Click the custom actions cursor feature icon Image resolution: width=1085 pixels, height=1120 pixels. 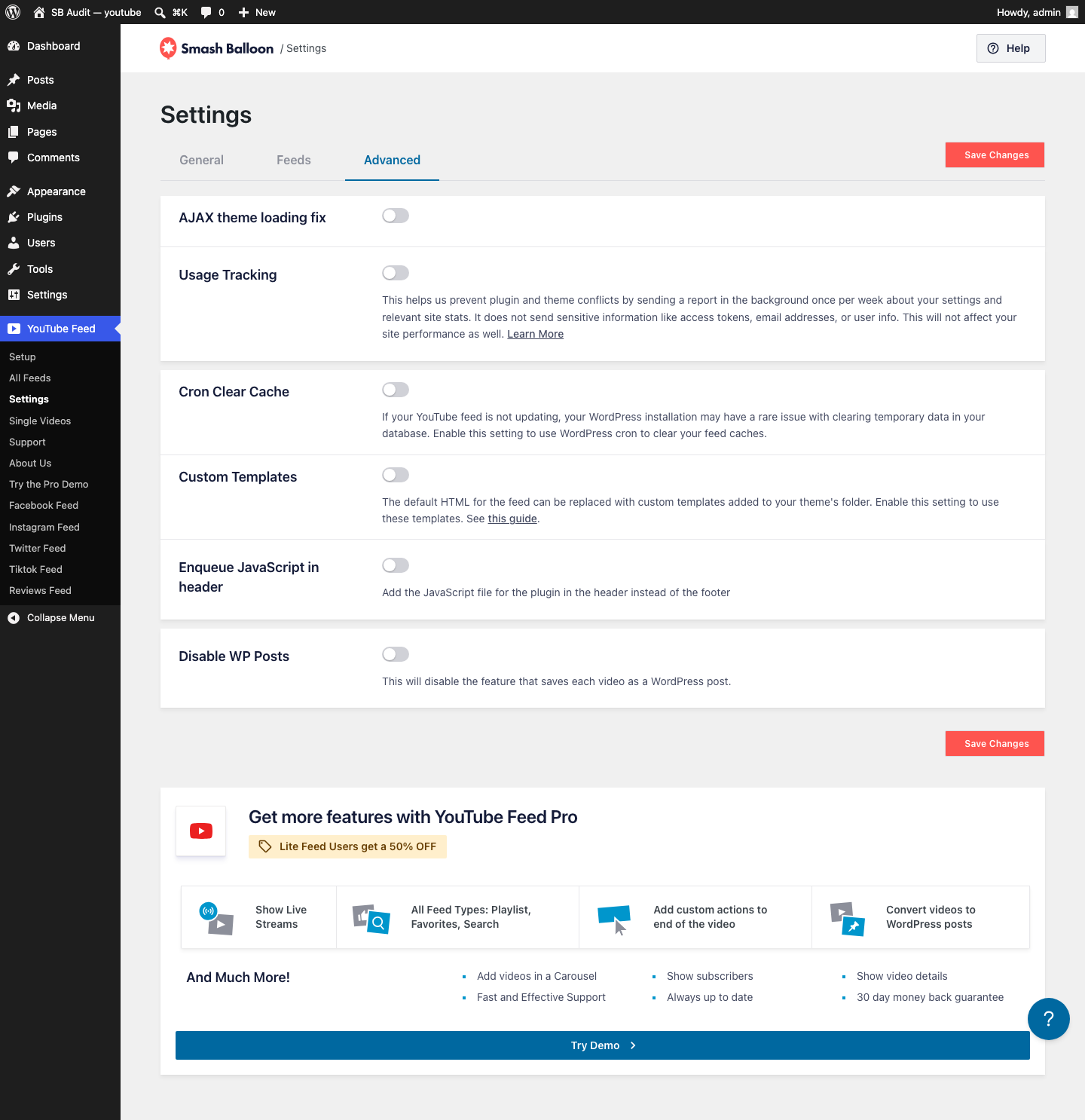(614, 920)
